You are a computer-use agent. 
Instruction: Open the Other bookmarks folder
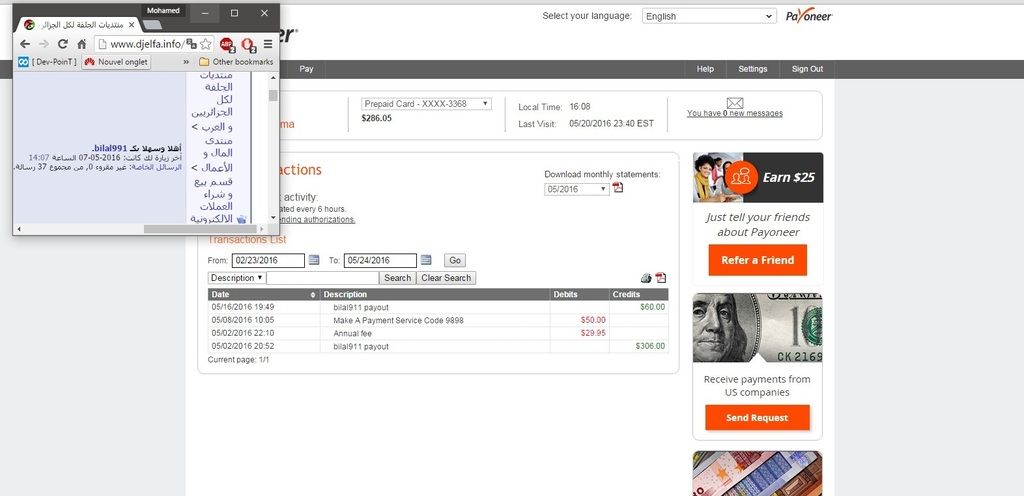pos(236,62)
